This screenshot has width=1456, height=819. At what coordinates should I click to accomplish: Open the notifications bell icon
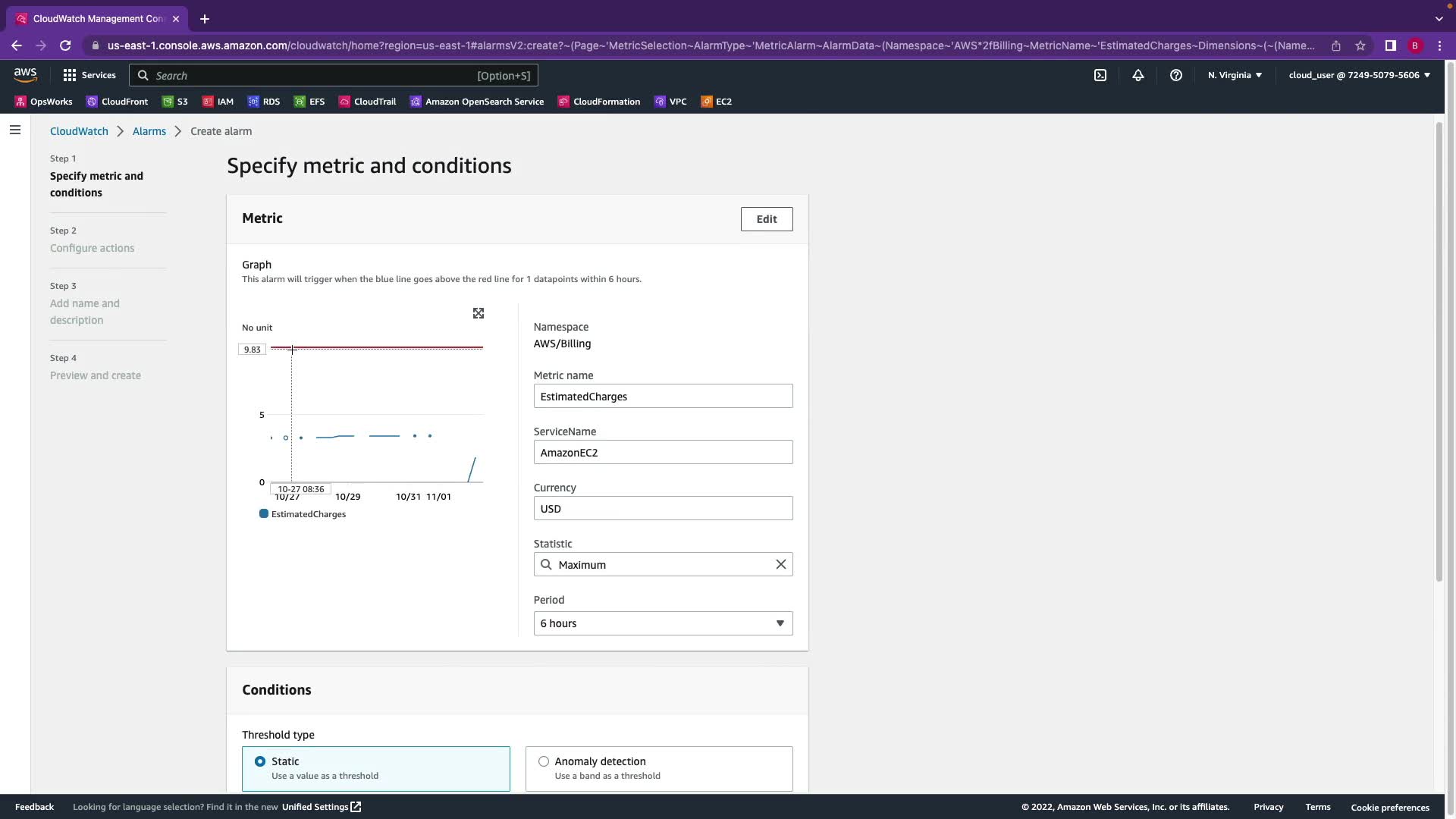(x=1138, y=75)
